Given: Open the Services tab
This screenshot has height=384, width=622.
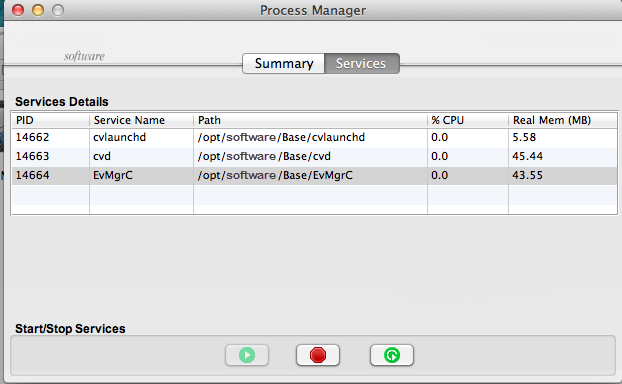Looking at the screenshot, I should 361,63.
